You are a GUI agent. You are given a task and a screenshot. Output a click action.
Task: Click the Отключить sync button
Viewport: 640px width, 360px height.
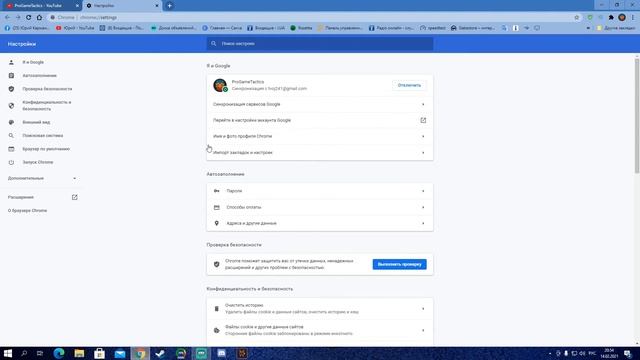point(409,85)
